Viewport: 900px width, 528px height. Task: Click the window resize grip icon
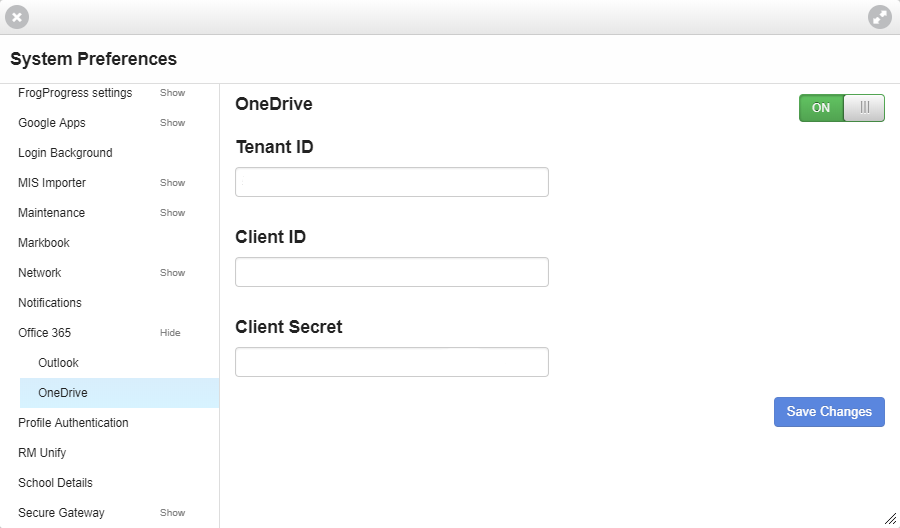890,518
